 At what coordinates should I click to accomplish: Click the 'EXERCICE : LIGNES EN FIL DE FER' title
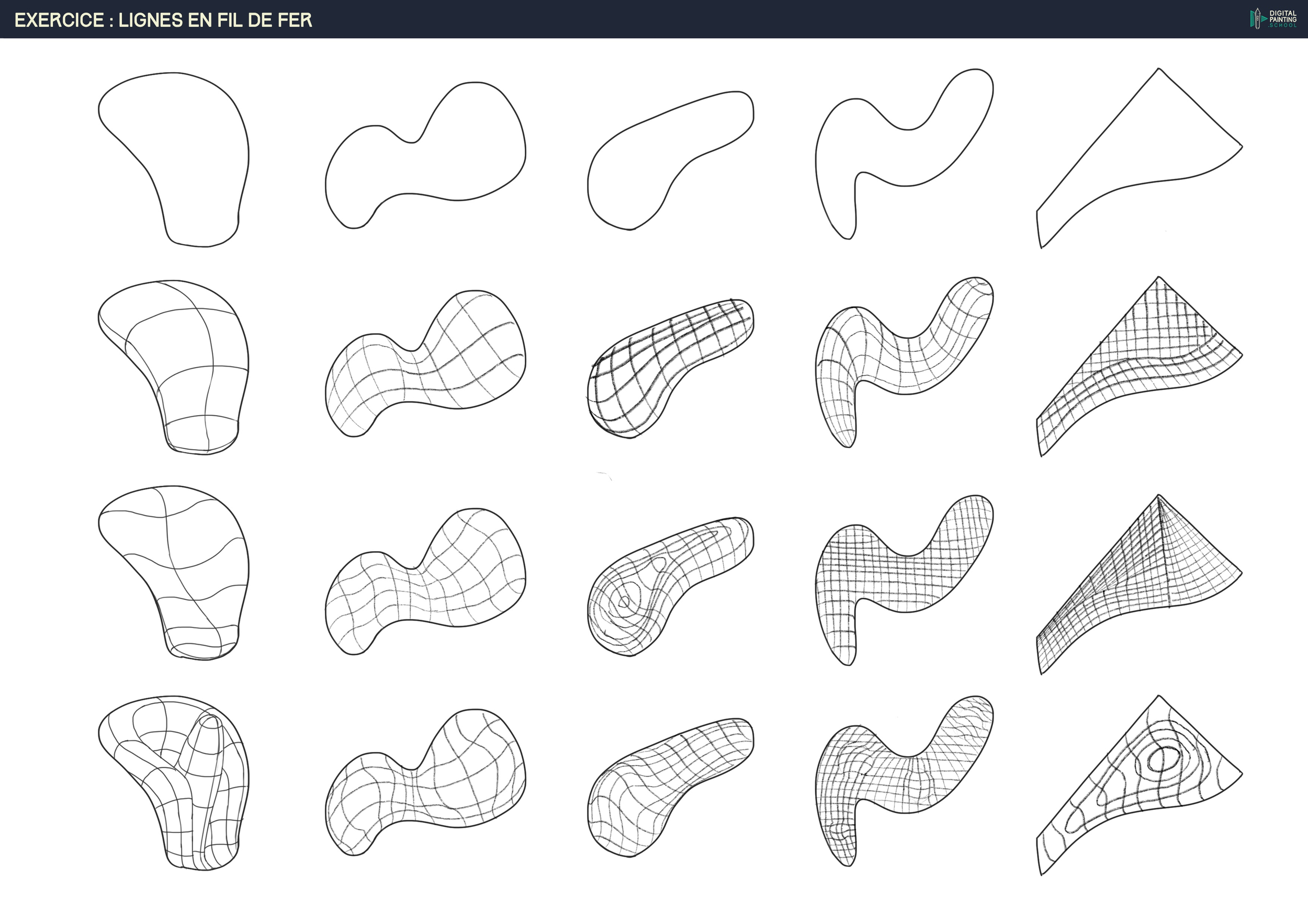(x=163, y=20)
